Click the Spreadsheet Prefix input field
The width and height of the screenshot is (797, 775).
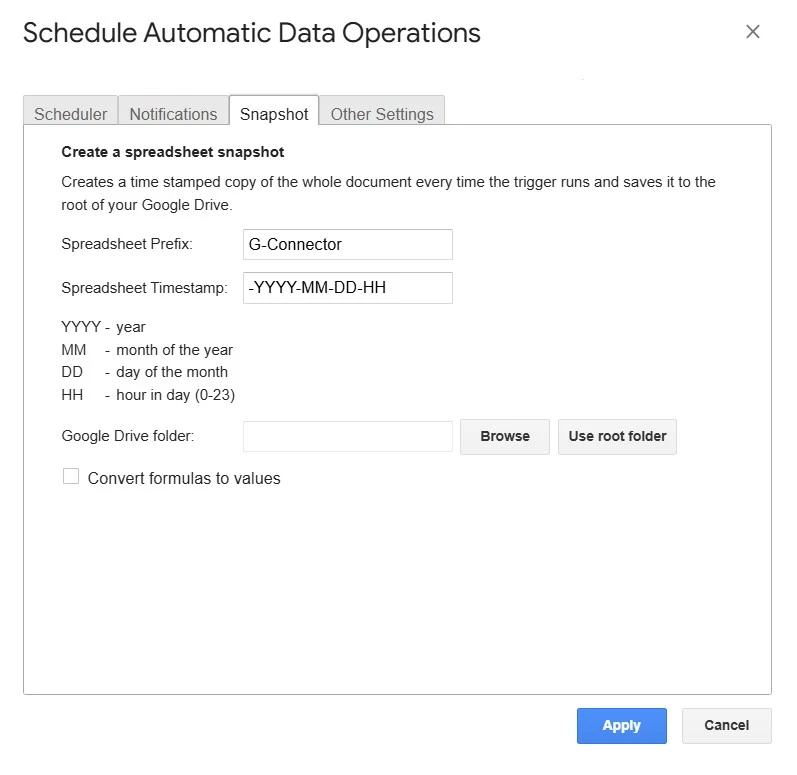click(347, 244)
